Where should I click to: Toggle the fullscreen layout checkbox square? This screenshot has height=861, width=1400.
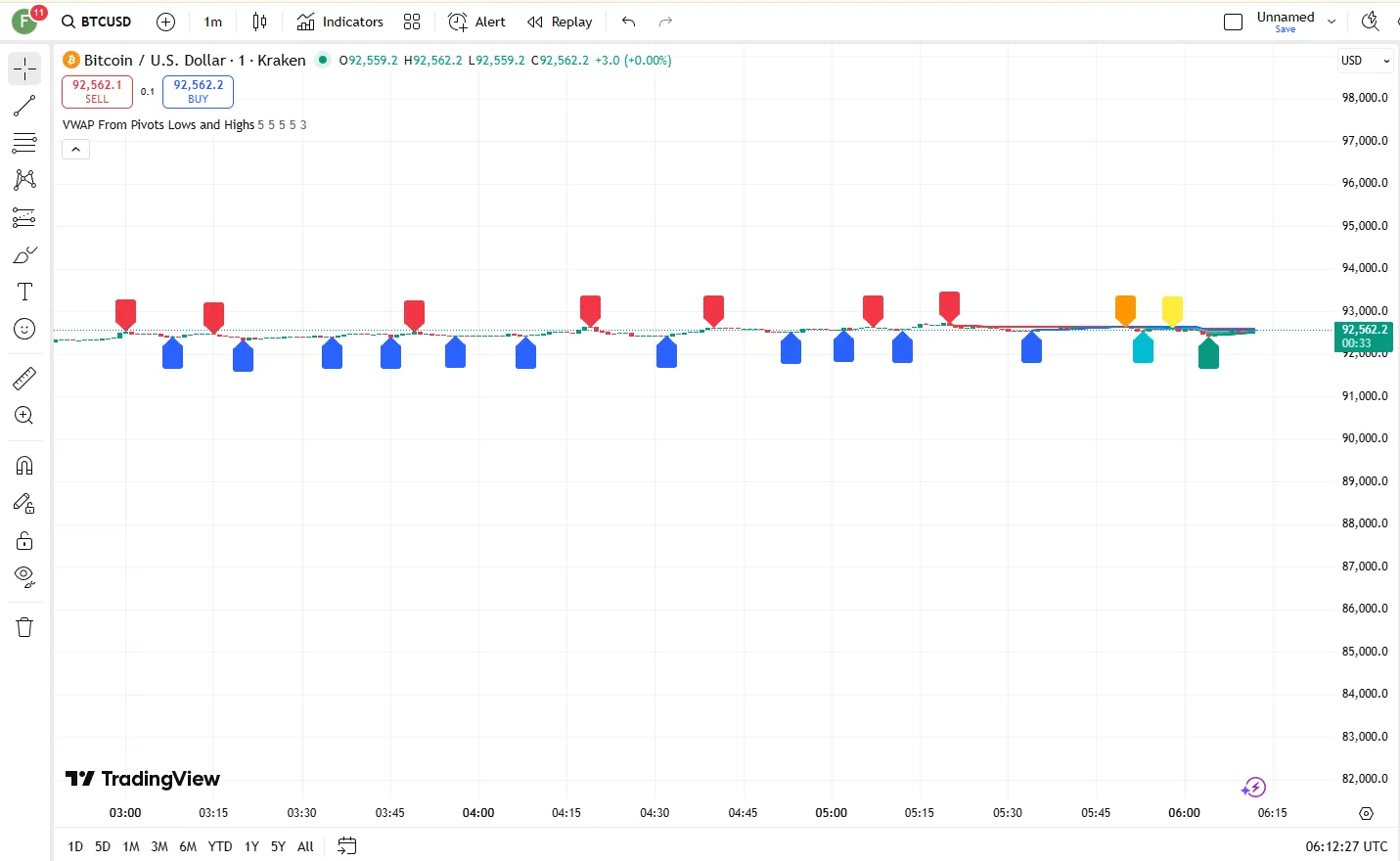point(1233,22)
